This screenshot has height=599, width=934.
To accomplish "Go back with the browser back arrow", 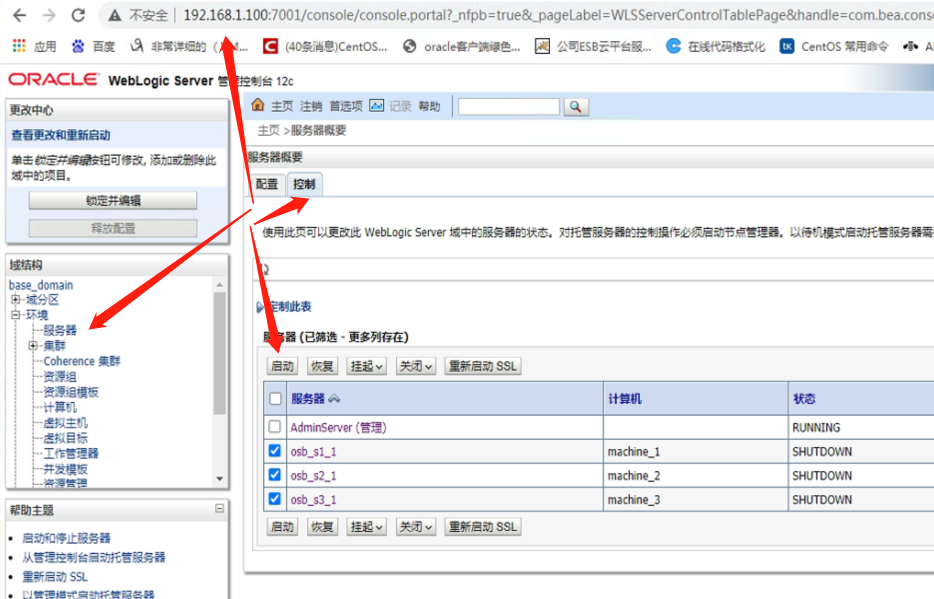I will (20, 15).
